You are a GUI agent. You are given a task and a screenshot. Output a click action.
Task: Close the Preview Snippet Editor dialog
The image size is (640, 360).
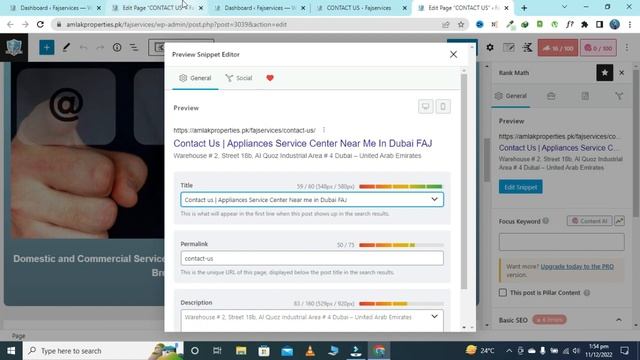click(453, 54)
